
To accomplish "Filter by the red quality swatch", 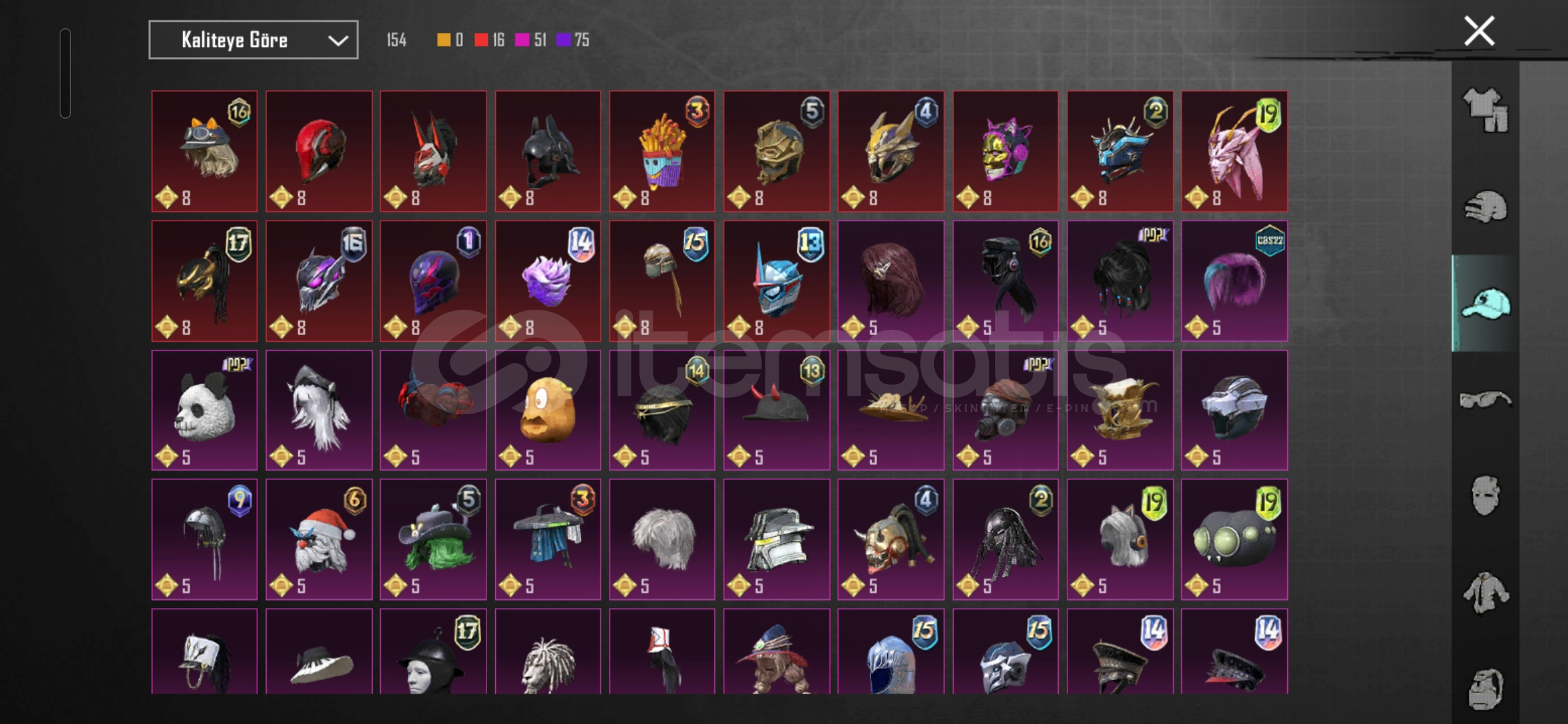I will 481,40.
